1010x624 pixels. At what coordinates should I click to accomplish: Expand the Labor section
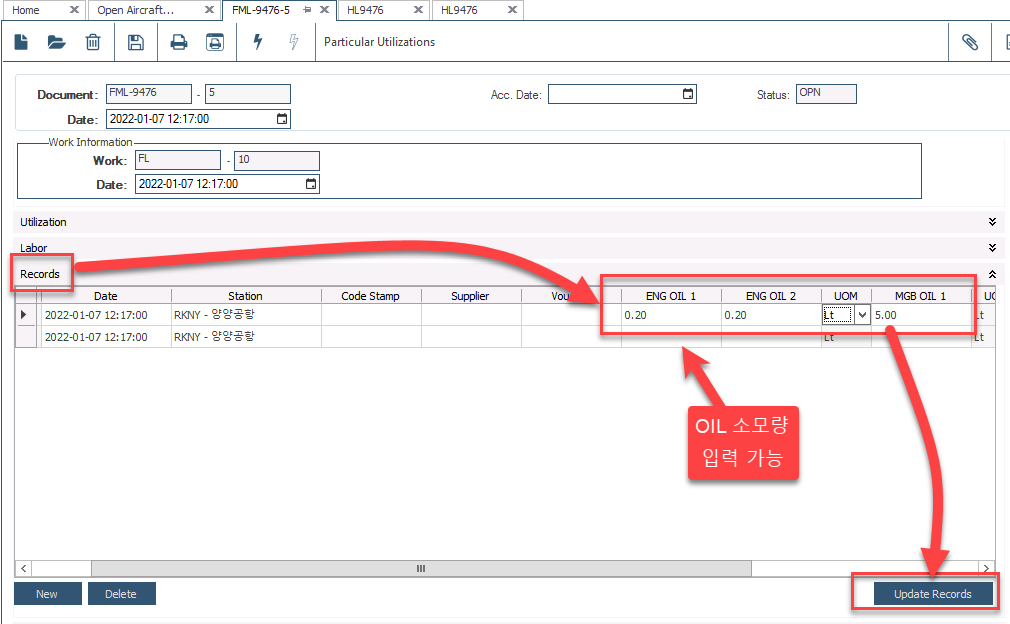coord(992,248)
